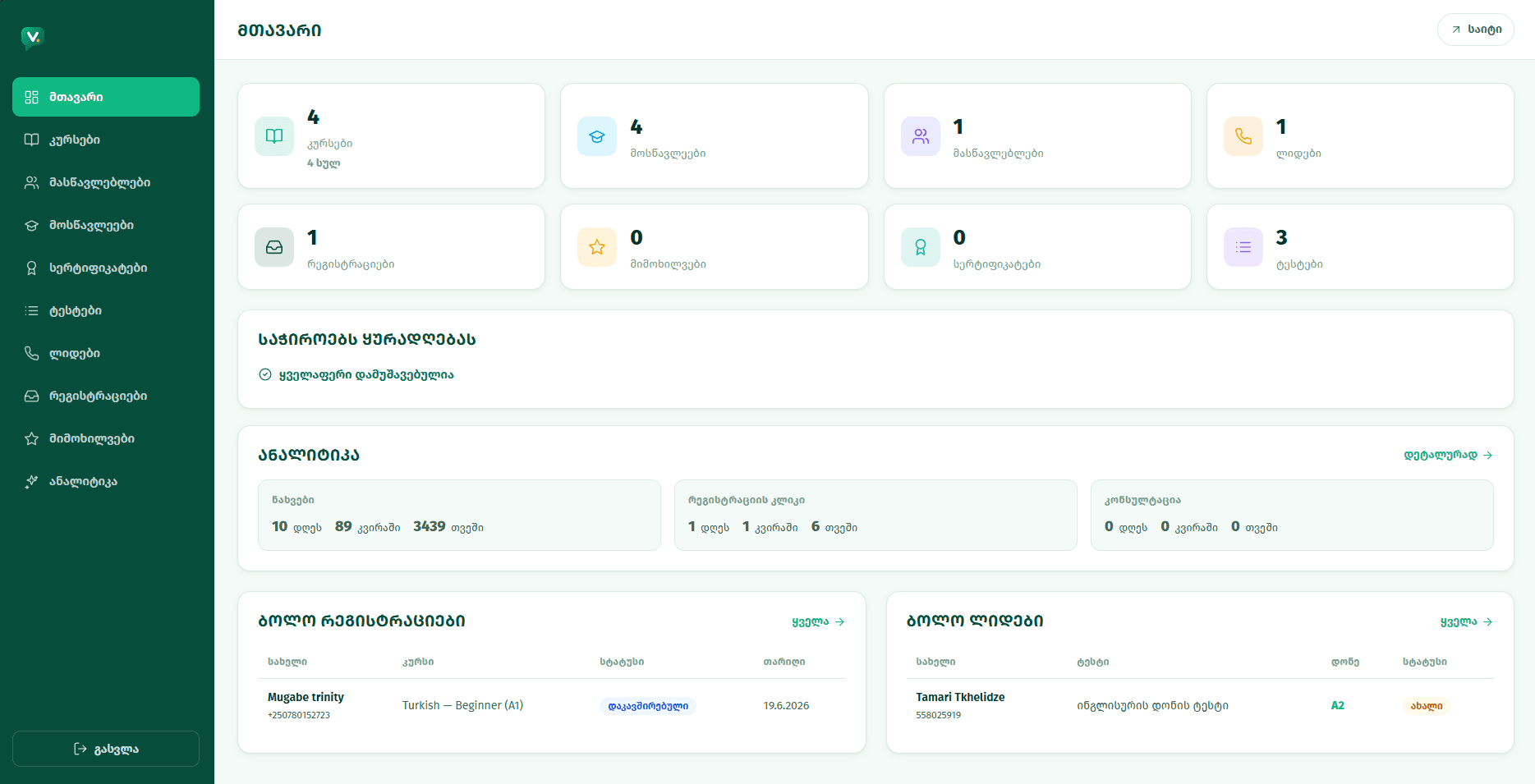1535x784 pixels.
Task: Click the დეტალურად link in analytics section
Action: tap(1448, 455)
